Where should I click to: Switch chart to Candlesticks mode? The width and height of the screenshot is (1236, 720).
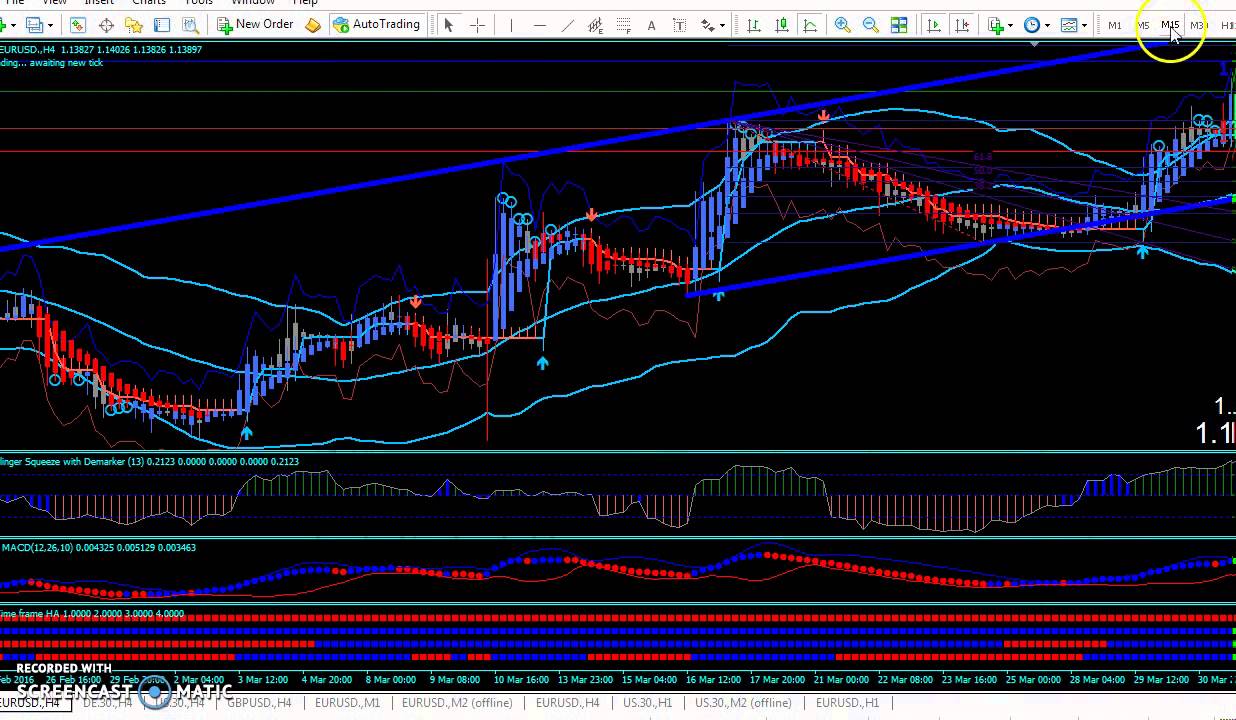coord(781,25)
